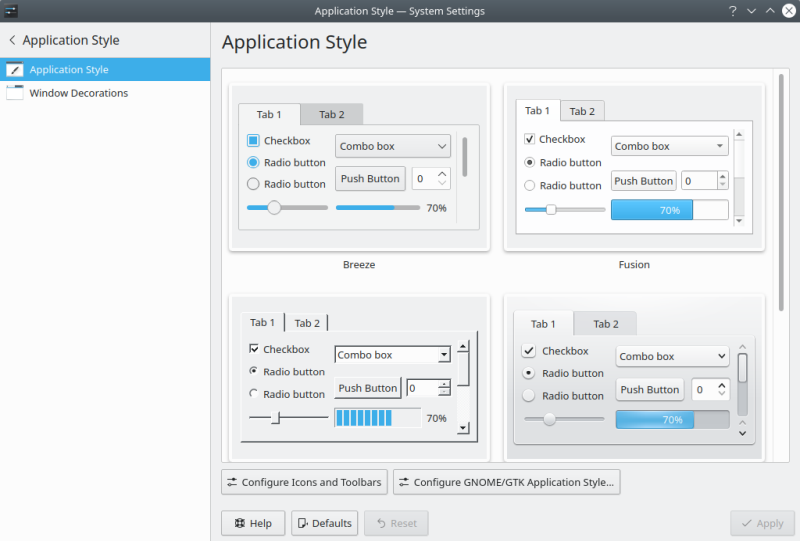Image resolution: width=800 pixels, height=541 pixels.
Task: Click slider handle in bottom-right preview
Action: pos(549,419)
